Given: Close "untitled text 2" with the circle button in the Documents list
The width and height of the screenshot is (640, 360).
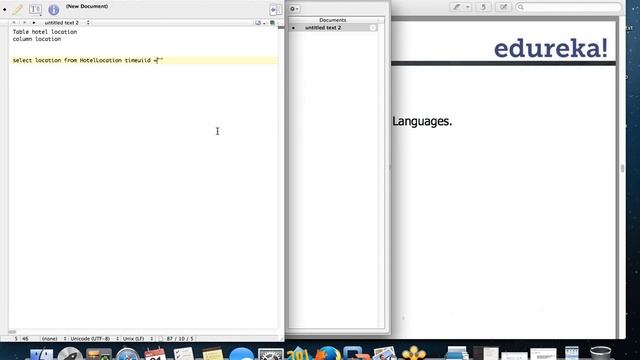Looking at the screenshot, I should point(373,28).
